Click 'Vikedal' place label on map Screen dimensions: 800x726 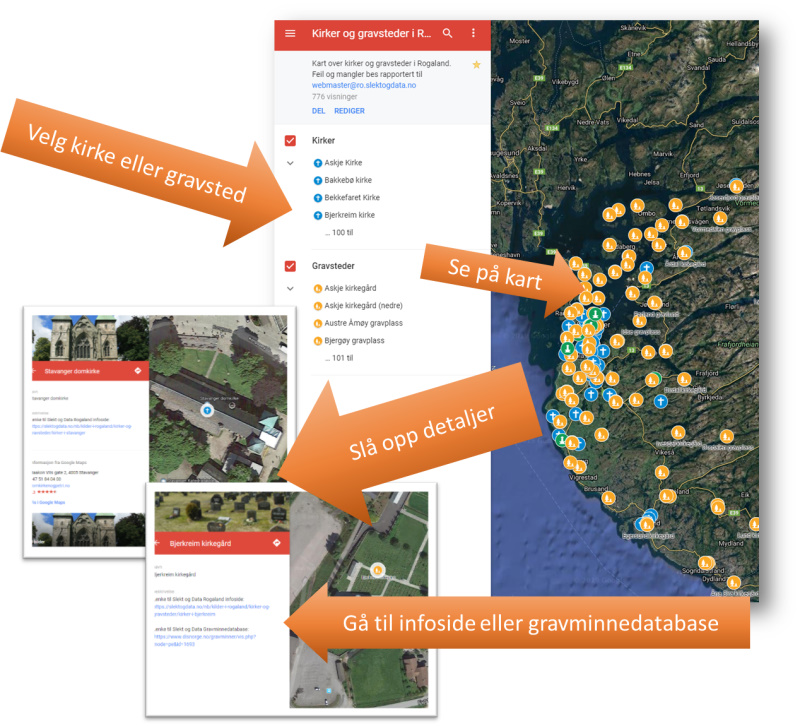628,120
